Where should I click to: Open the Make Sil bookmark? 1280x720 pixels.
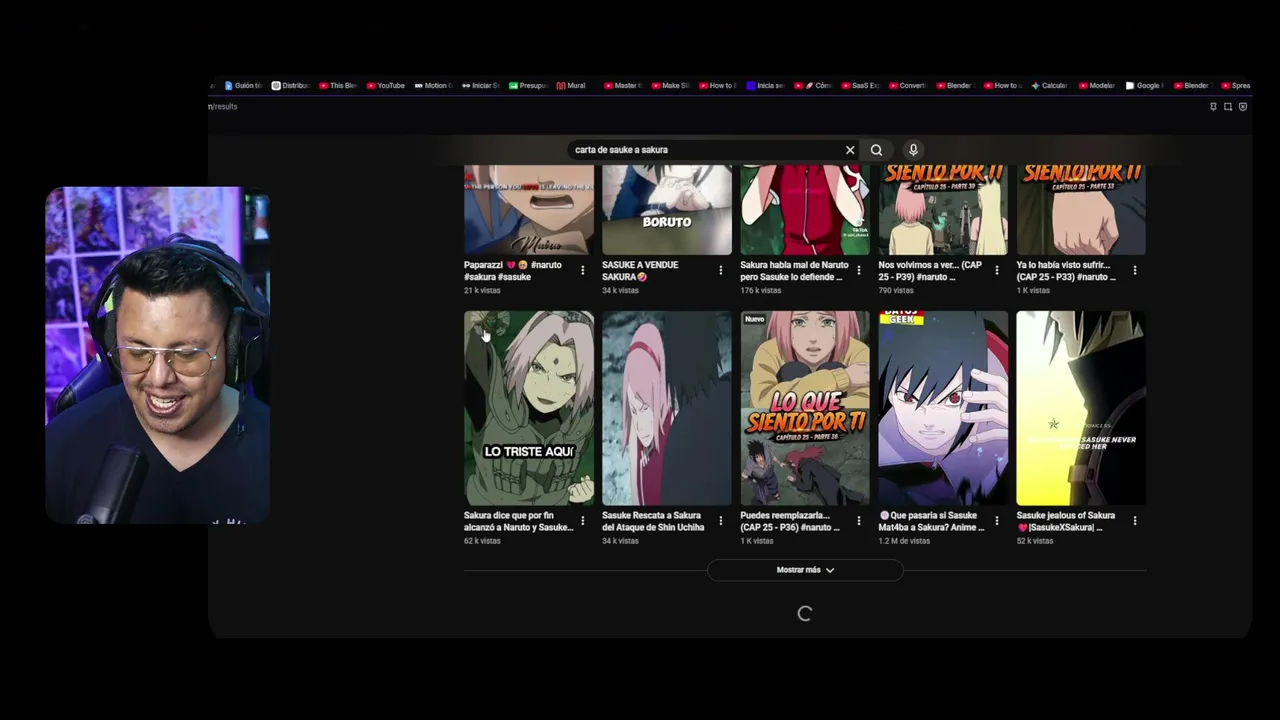(671, 86)
